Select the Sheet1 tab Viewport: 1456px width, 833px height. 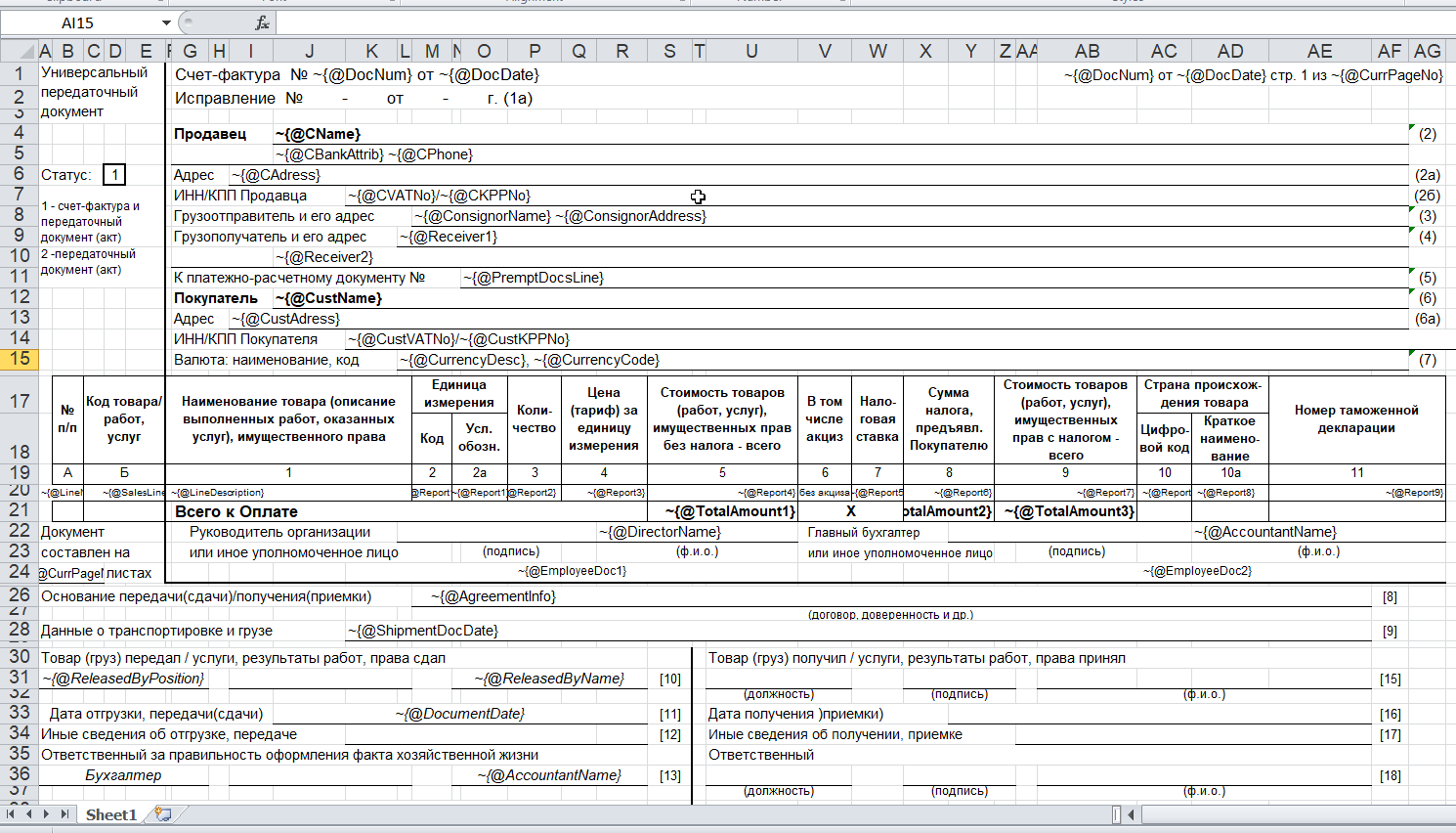(110, 814)
